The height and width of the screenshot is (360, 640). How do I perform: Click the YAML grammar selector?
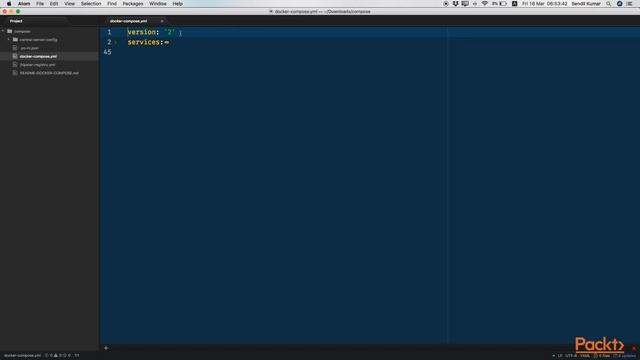[x=585, y=356]
